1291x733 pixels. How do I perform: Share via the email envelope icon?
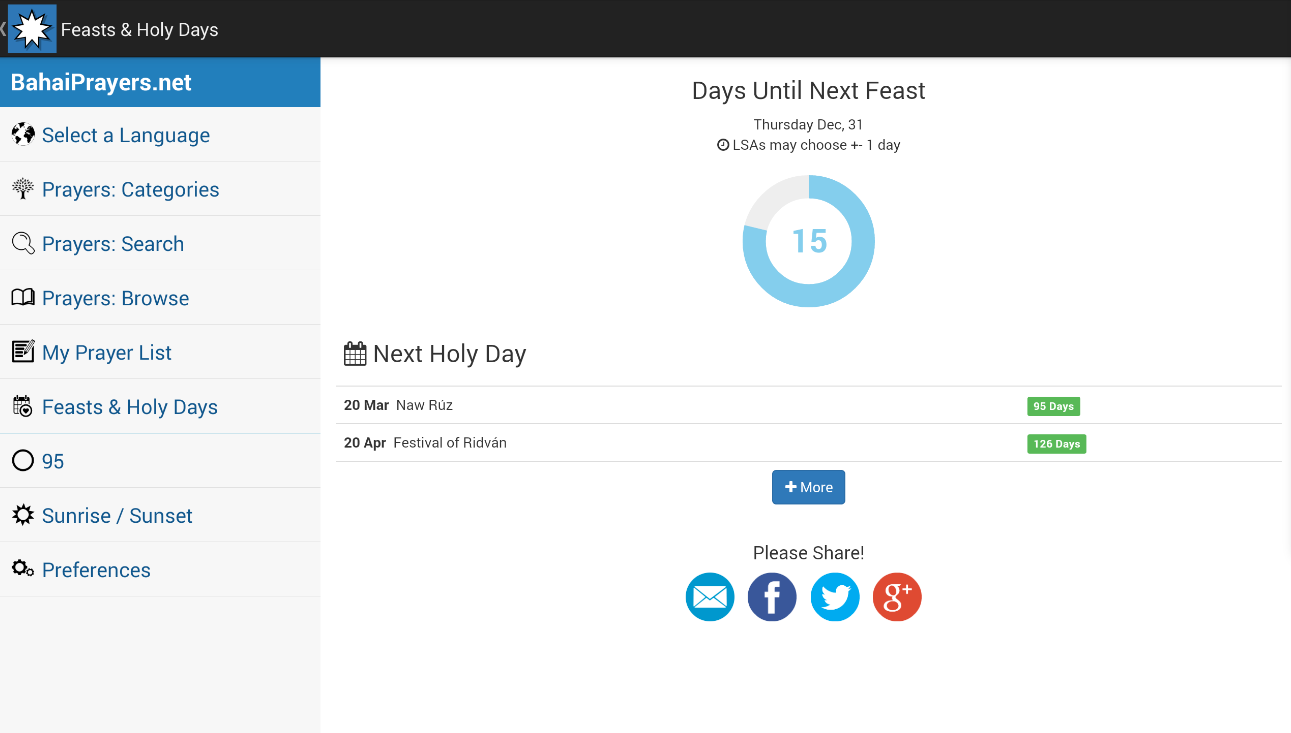(710, 597)
